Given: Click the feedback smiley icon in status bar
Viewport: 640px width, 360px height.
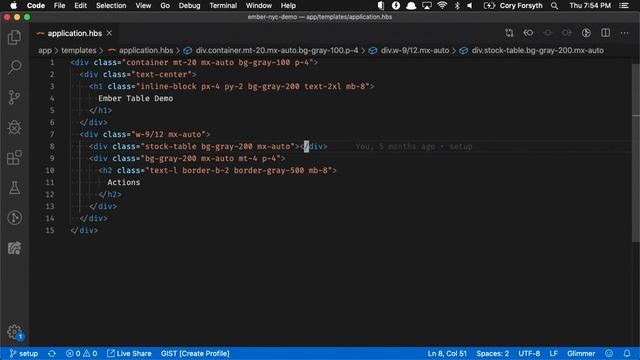Looking at the screenshot, I should point(609,353).
